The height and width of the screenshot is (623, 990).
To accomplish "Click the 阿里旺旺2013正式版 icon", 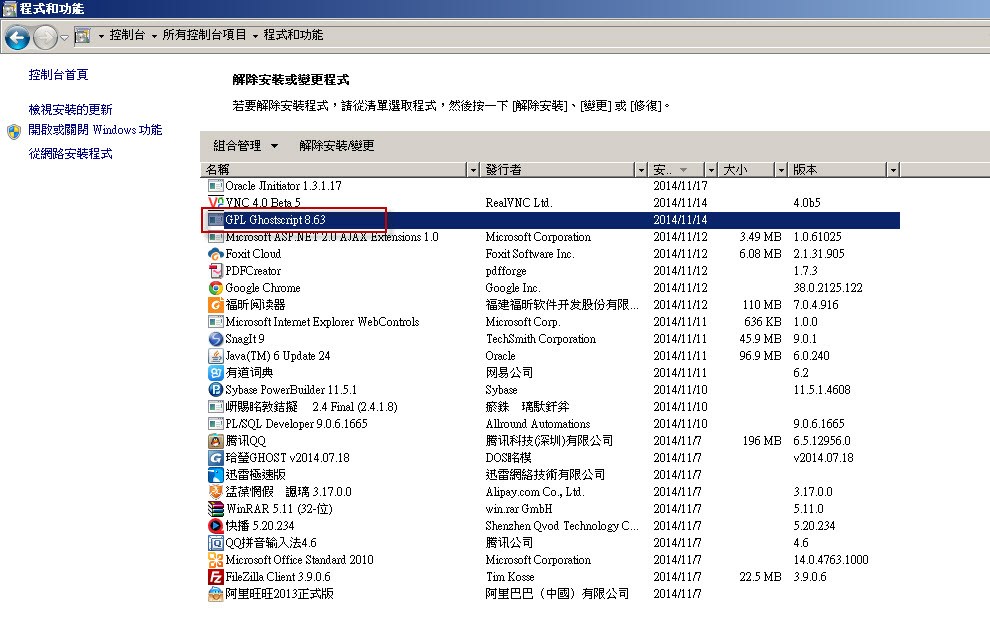I will pos(215,594).
